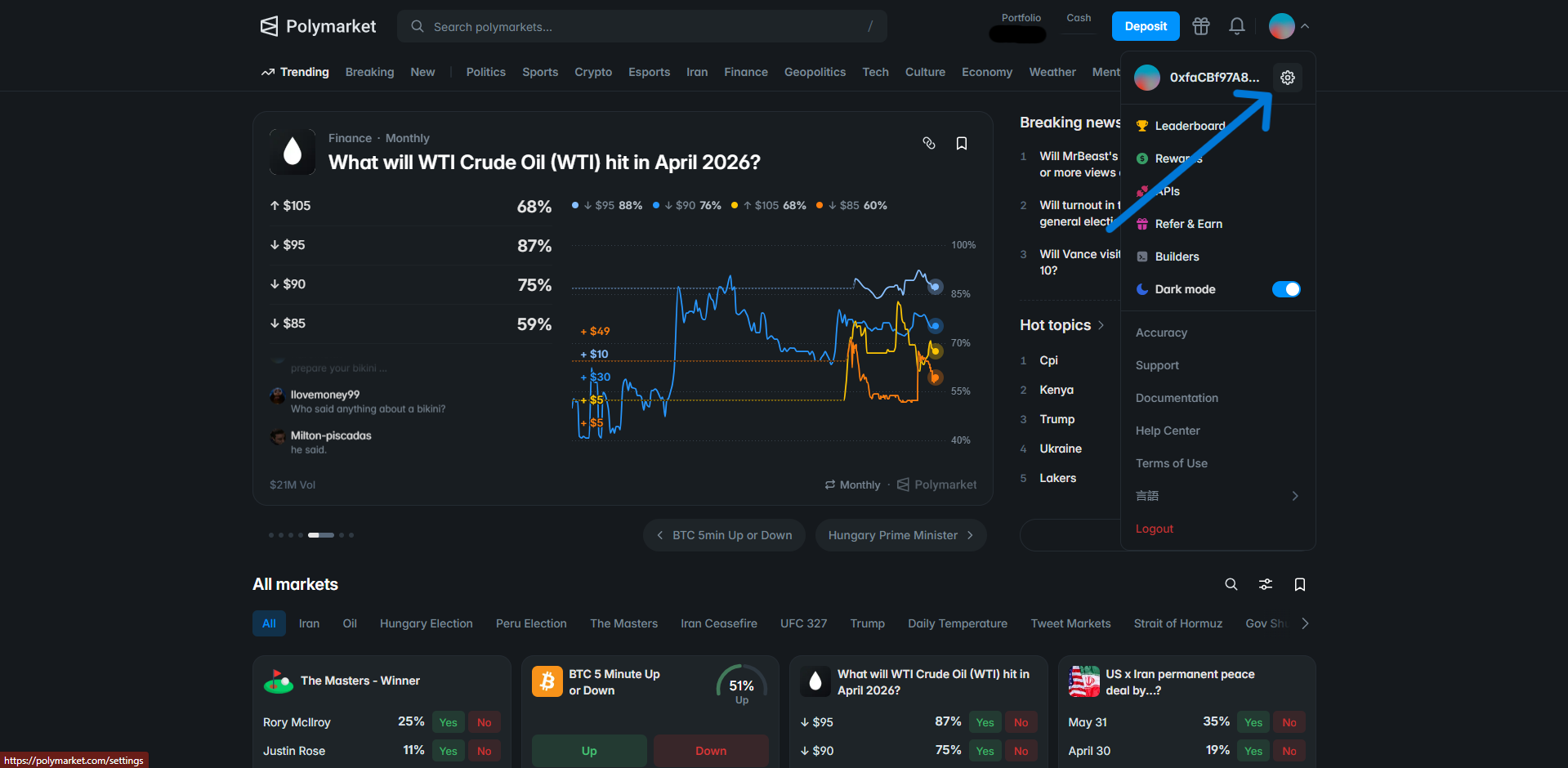Image resolution: width=1568 pixels, height=768 pixels.
Task: Click the account avatar in dropdown header
Action: pos(1147,78)
